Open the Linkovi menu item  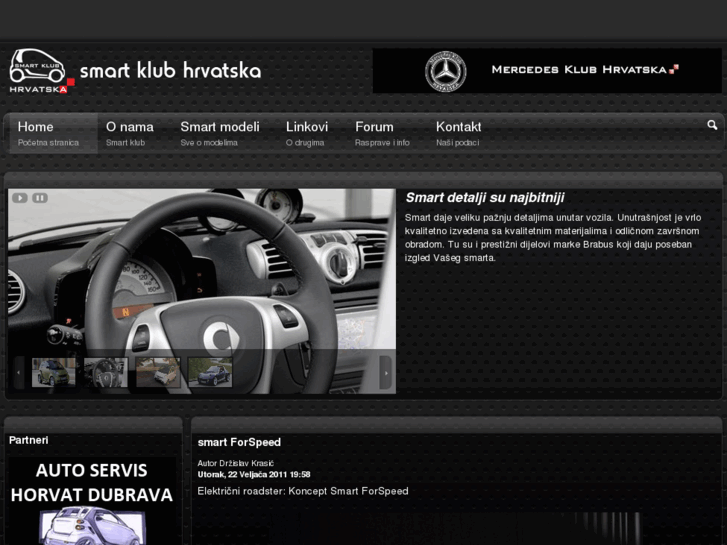click(x=307, y=133)
